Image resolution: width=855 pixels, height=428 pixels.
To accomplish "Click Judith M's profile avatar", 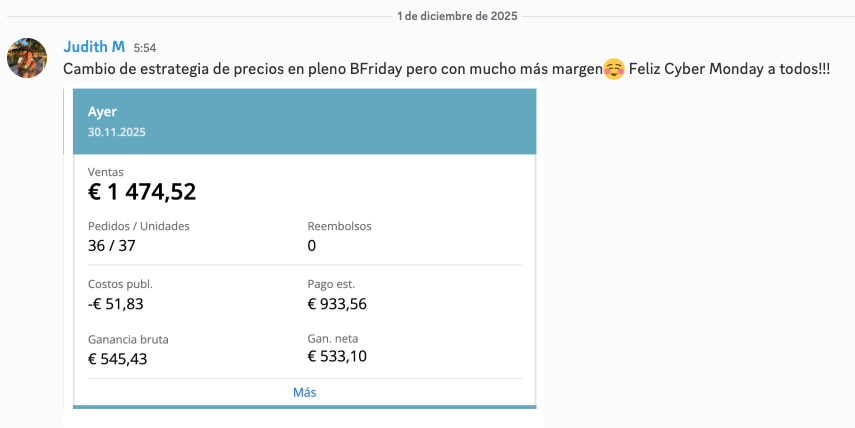I will tap(27, 58).
